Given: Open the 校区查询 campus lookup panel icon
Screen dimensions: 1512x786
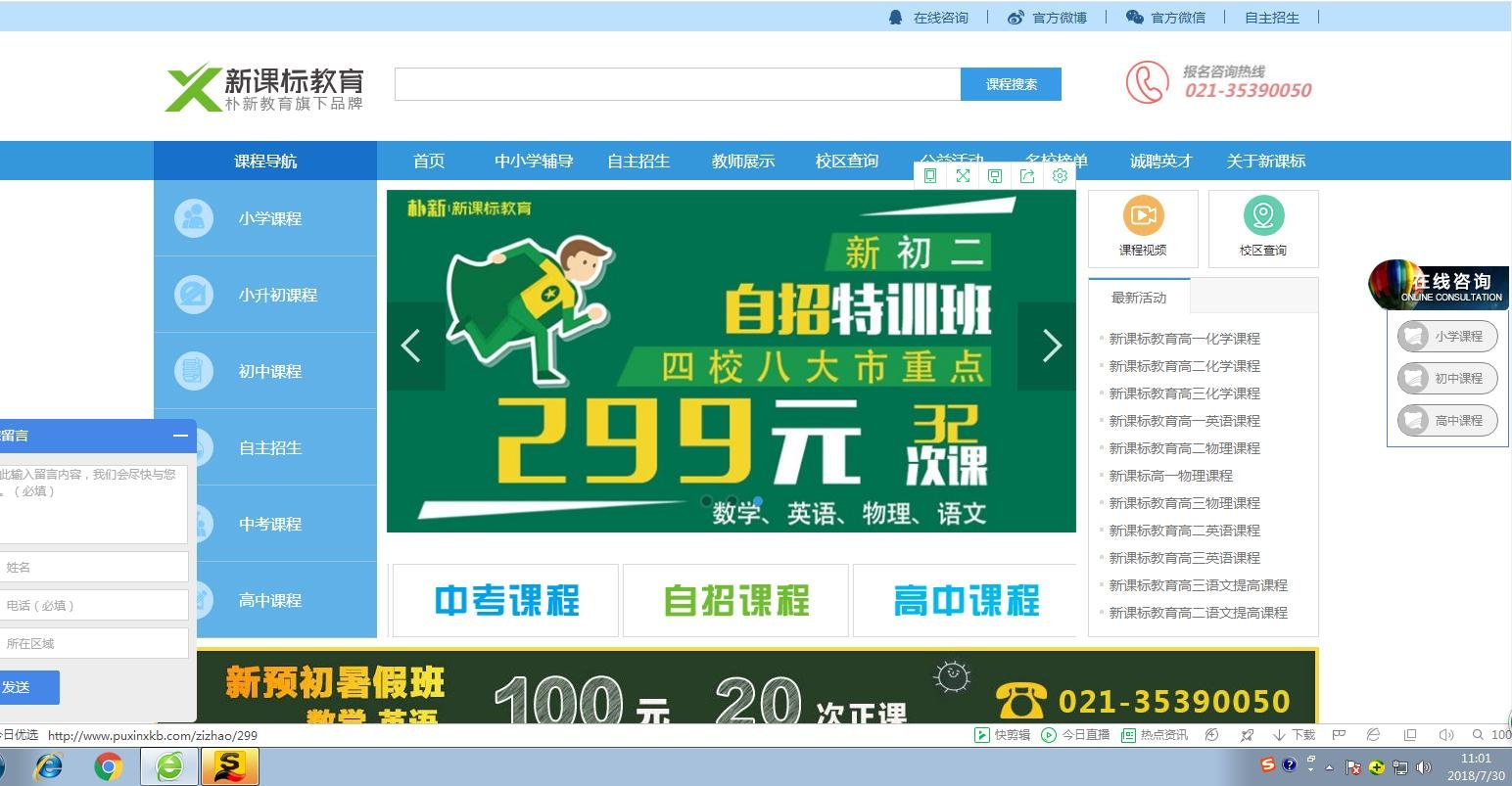Looking at the screenshot, I should tap(1263, 228).
